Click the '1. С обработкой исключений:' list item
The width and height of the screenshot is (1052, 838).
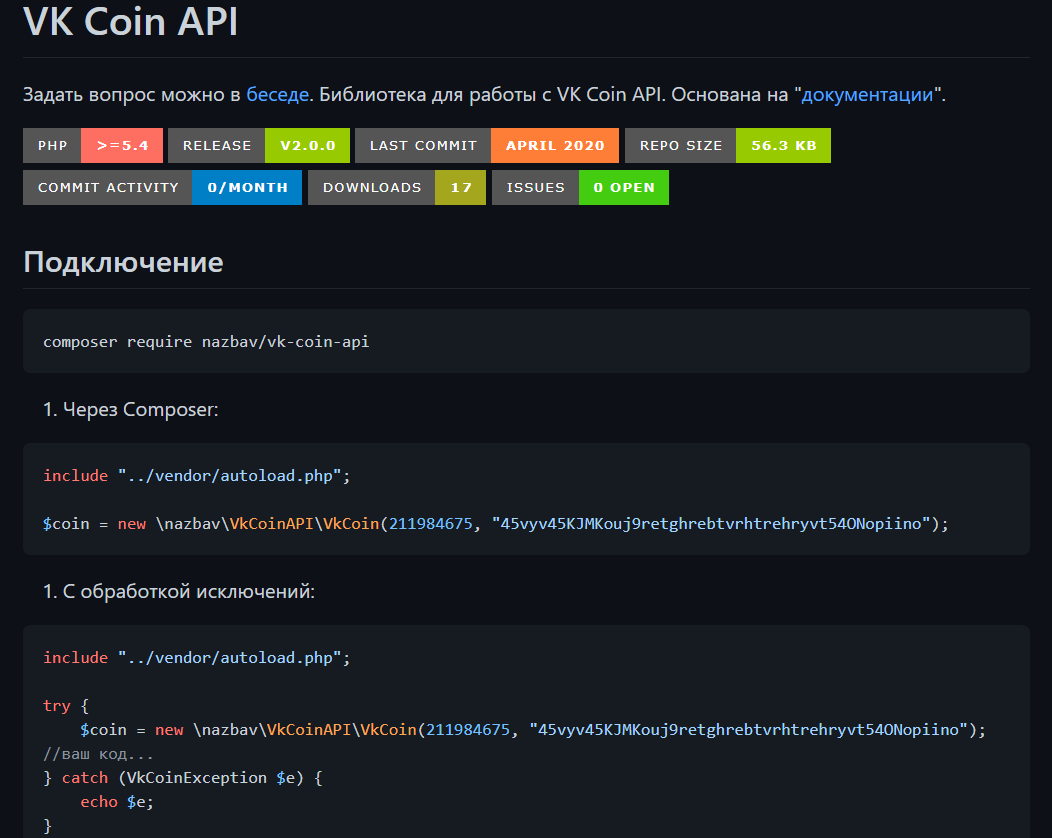point(178,591)
